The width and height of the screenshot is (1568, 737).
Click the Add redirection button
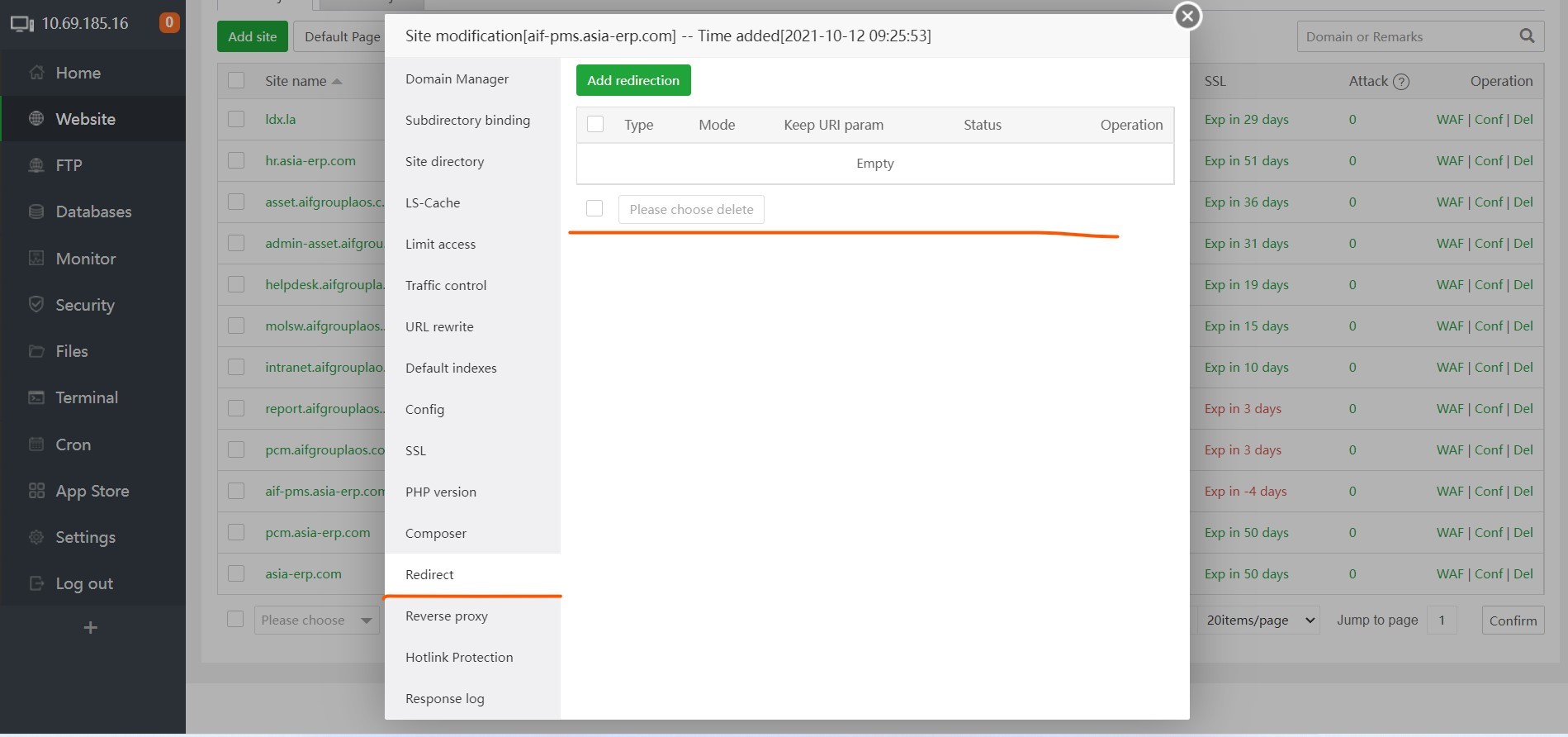point(633,80)
